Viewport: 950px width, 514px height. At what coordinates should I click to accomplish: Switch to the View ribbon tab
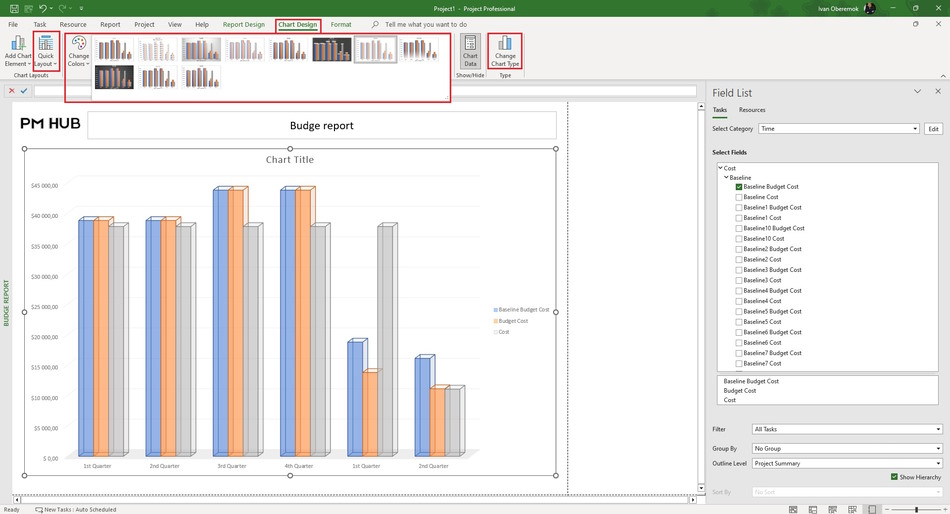point(174,24)
